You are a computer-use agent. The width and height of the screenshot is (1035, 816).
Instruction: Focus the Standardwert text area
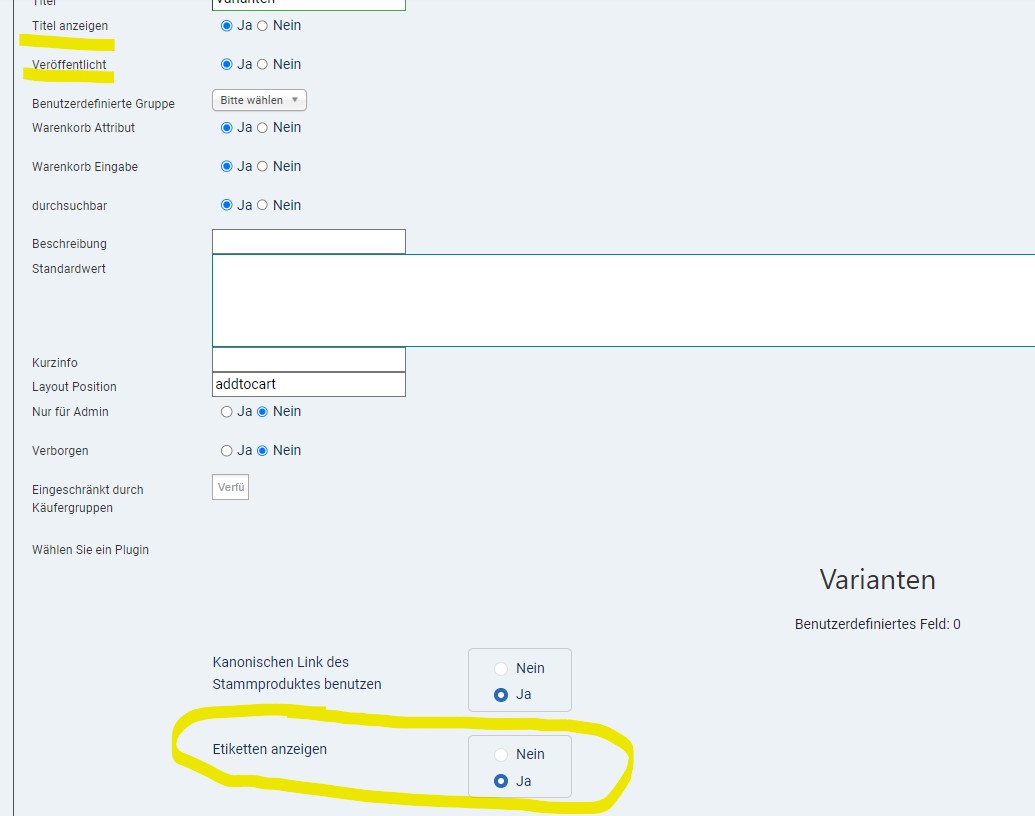click(622, 300)
